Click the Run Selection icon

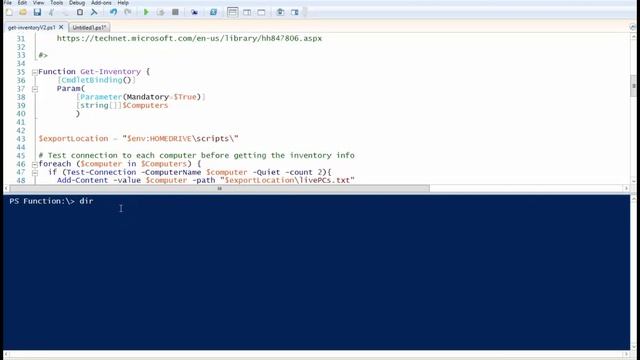click(x=160, y=12)
